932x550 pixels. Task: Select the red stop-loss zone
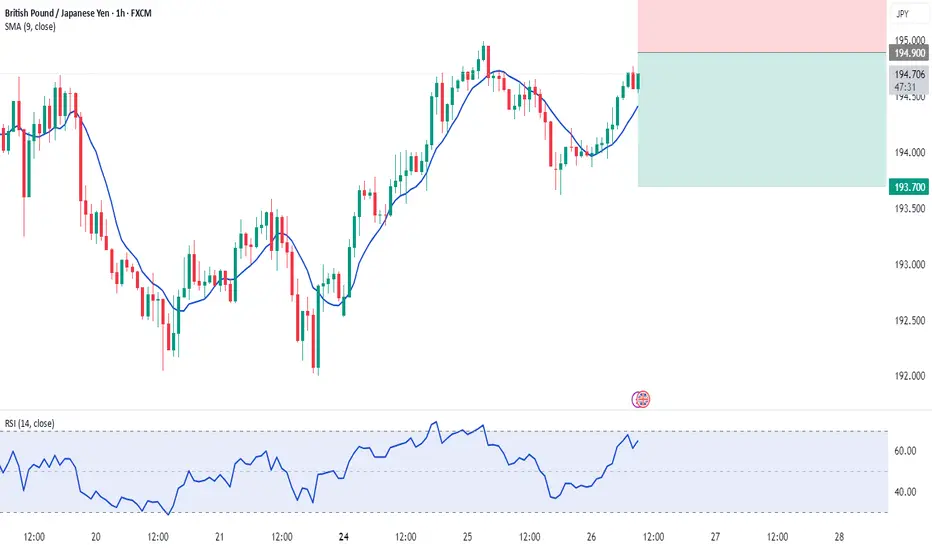(762, 26)
